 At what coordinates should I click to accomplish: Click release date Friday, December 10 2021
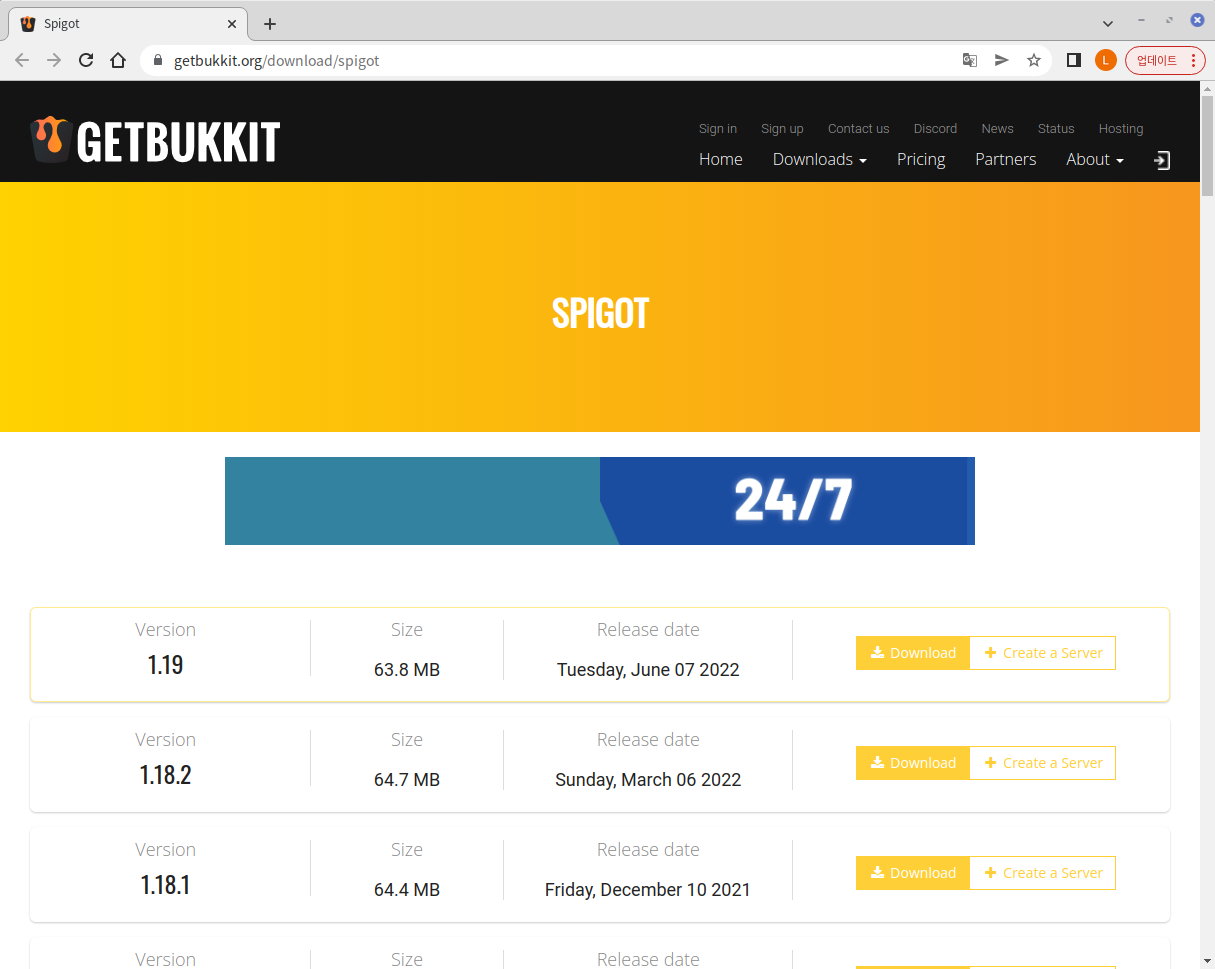click(x=648, y=890)
